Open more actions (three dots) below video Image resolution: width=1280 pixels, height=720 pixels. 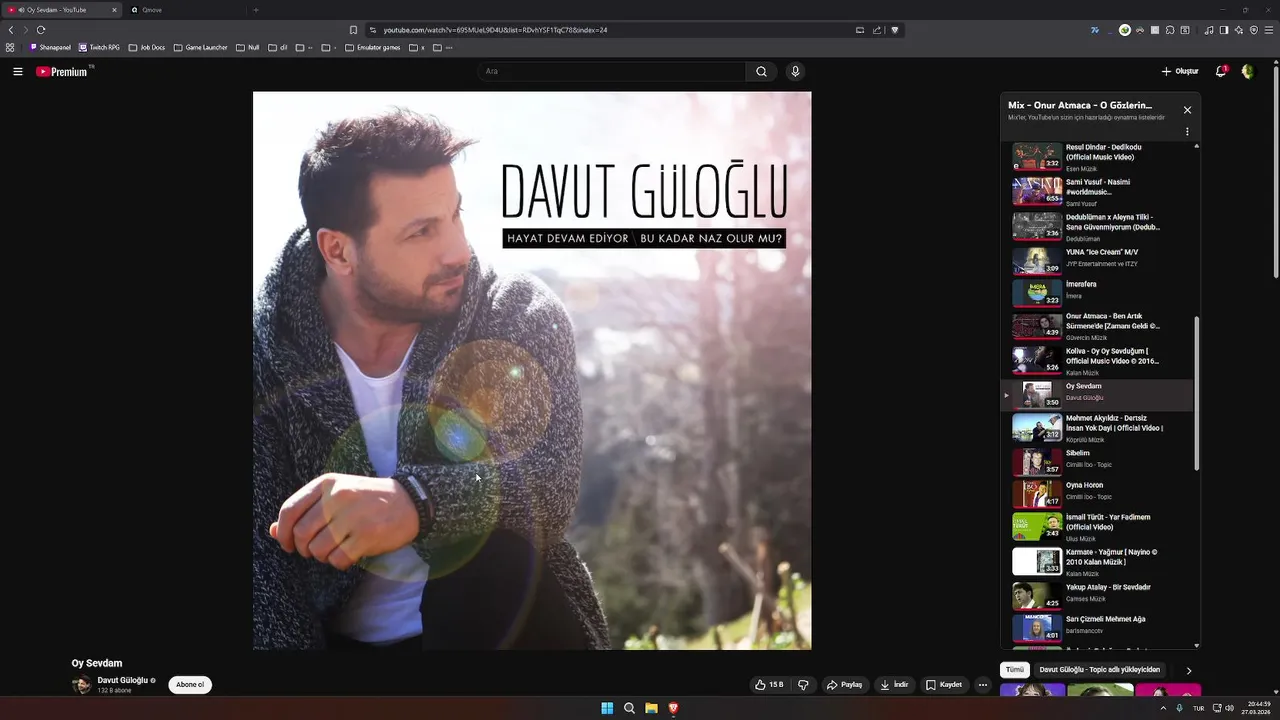[x=983, y=685]
